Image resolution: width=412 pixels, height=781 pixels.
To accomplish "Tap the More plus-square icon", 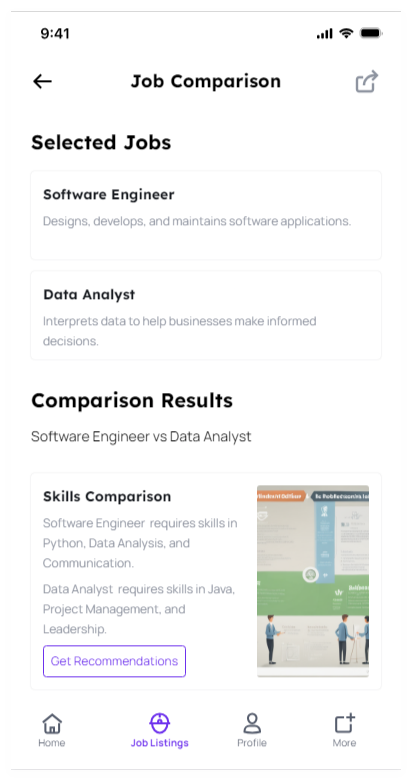I will pos(344,723).
